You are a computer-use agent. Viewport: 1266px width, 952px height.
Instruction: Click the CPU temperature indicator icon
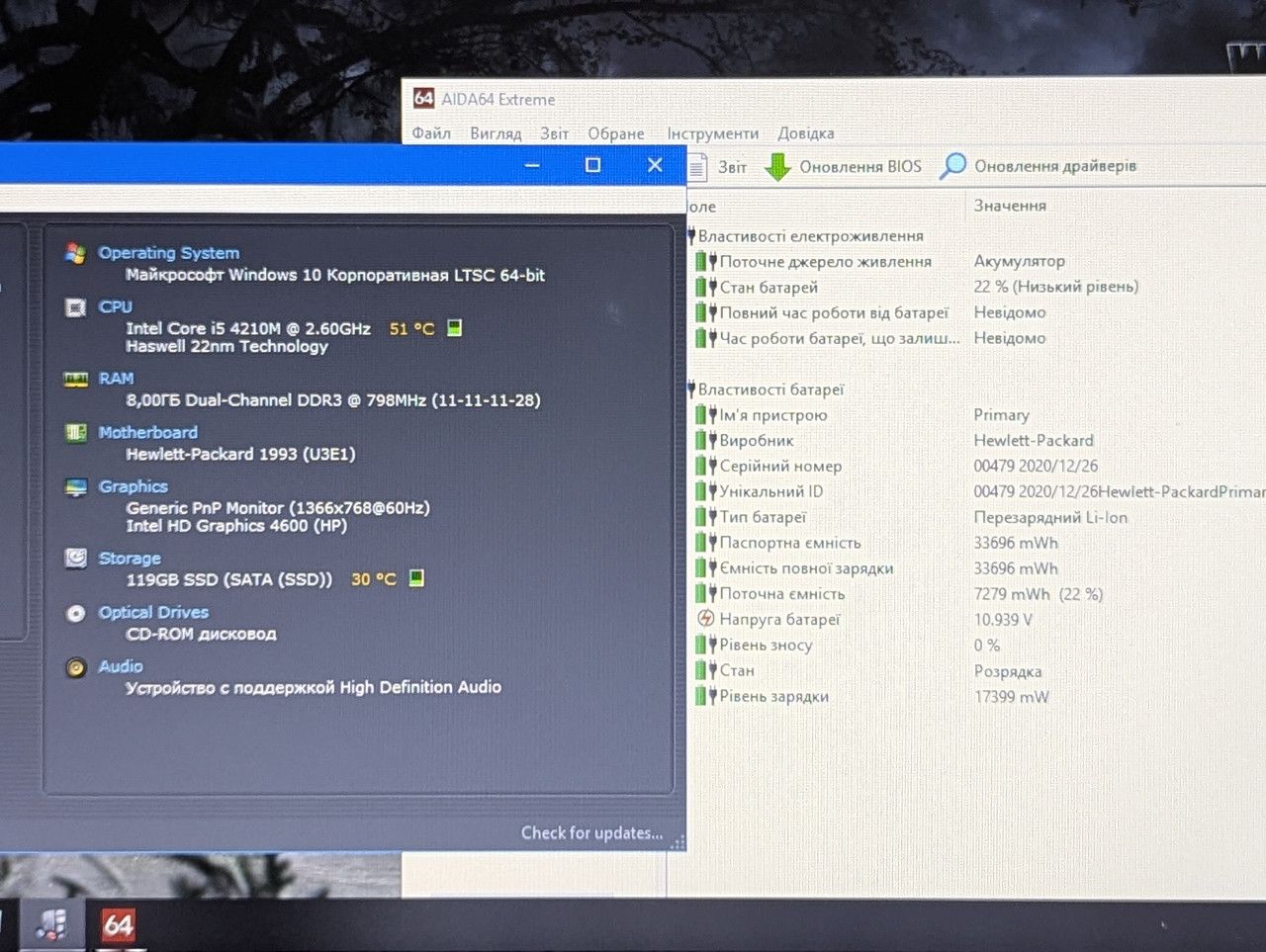point(454,328)
